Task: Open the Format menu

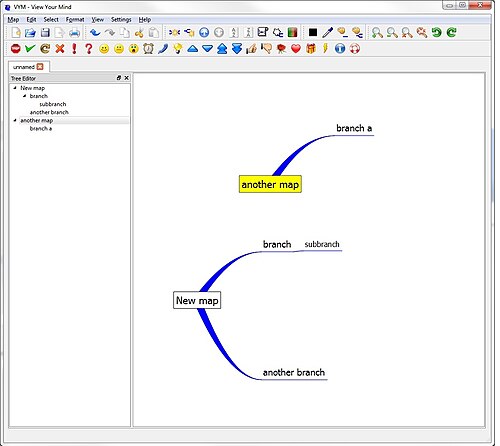Action: click(x=75, y=20)
